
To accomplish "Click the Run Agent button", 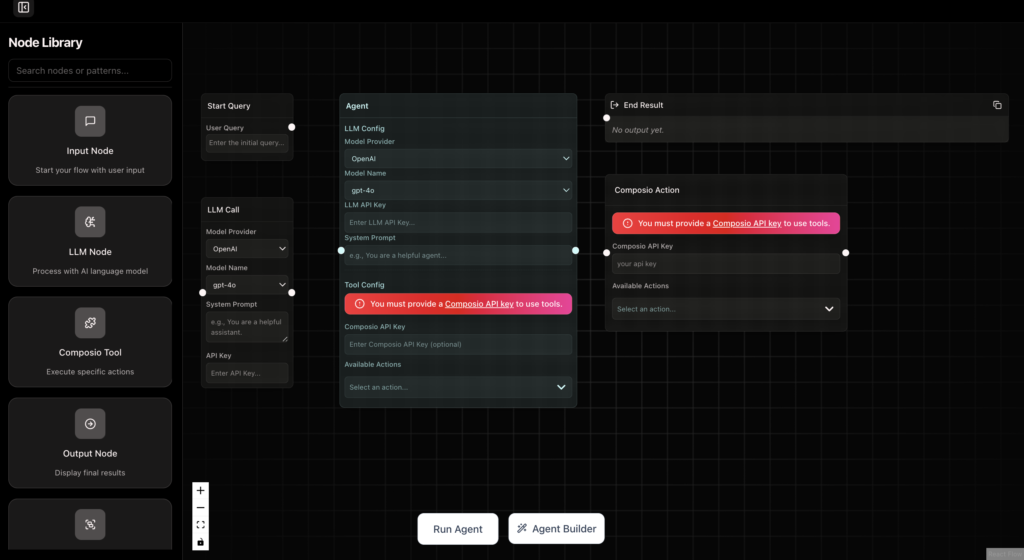I will pos(458,529).
